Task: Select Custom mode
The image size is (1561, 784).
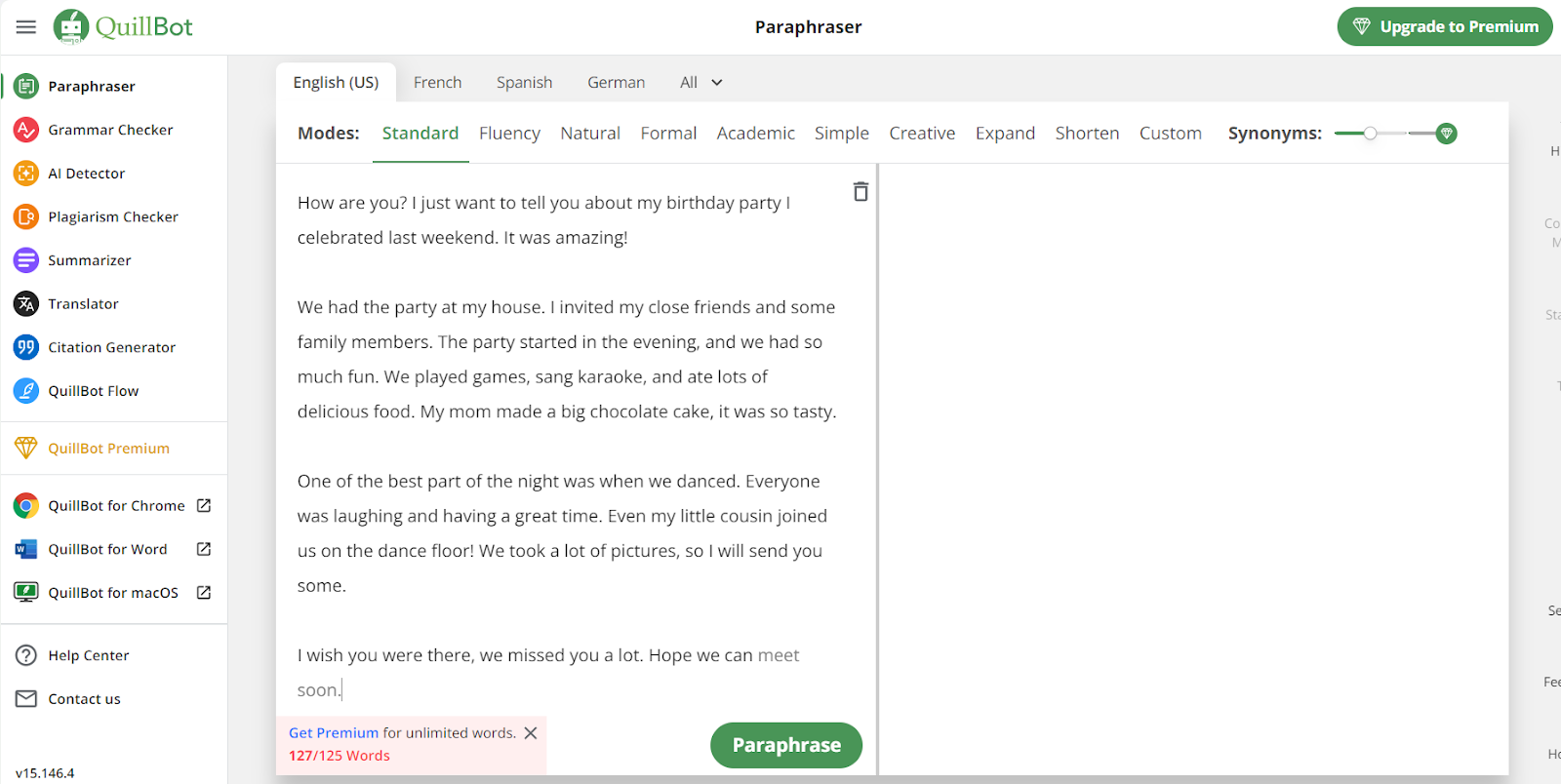Action: pyautogui.click(x=1170, y=134)
